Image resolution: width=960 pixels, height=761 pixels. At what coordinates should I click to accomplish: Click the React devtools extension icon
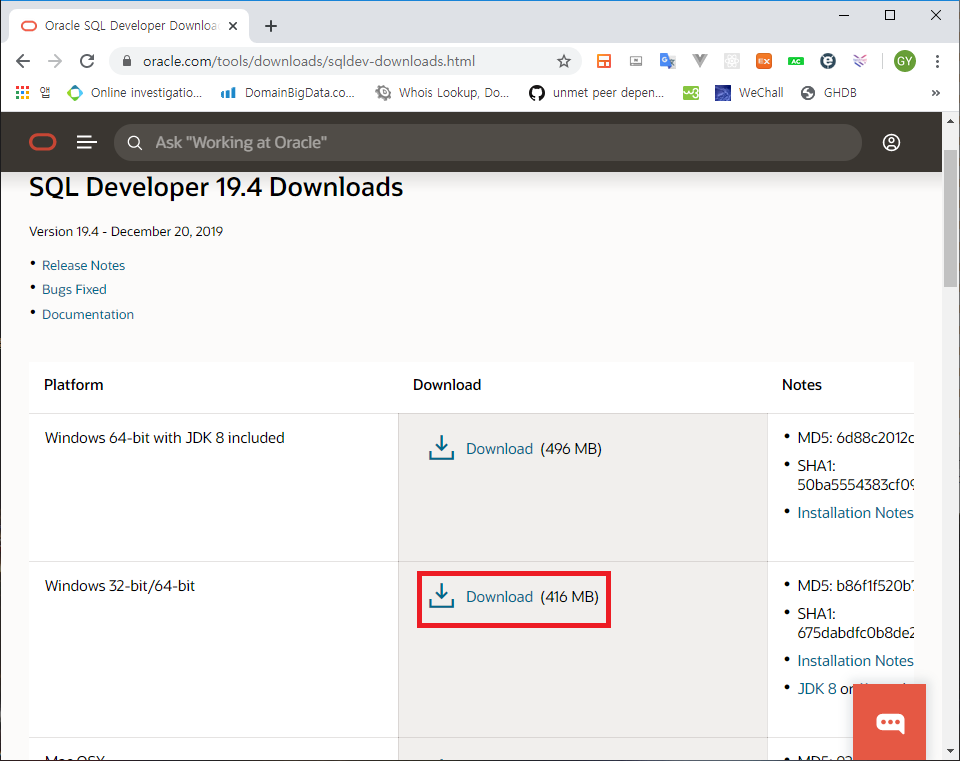732,61
